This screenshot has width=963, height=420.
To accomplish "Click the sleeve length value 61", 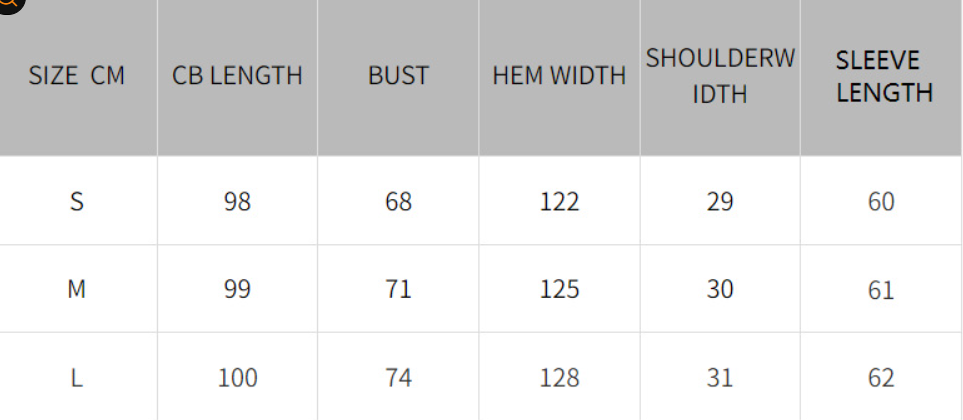I will click(x=881, y=290).
